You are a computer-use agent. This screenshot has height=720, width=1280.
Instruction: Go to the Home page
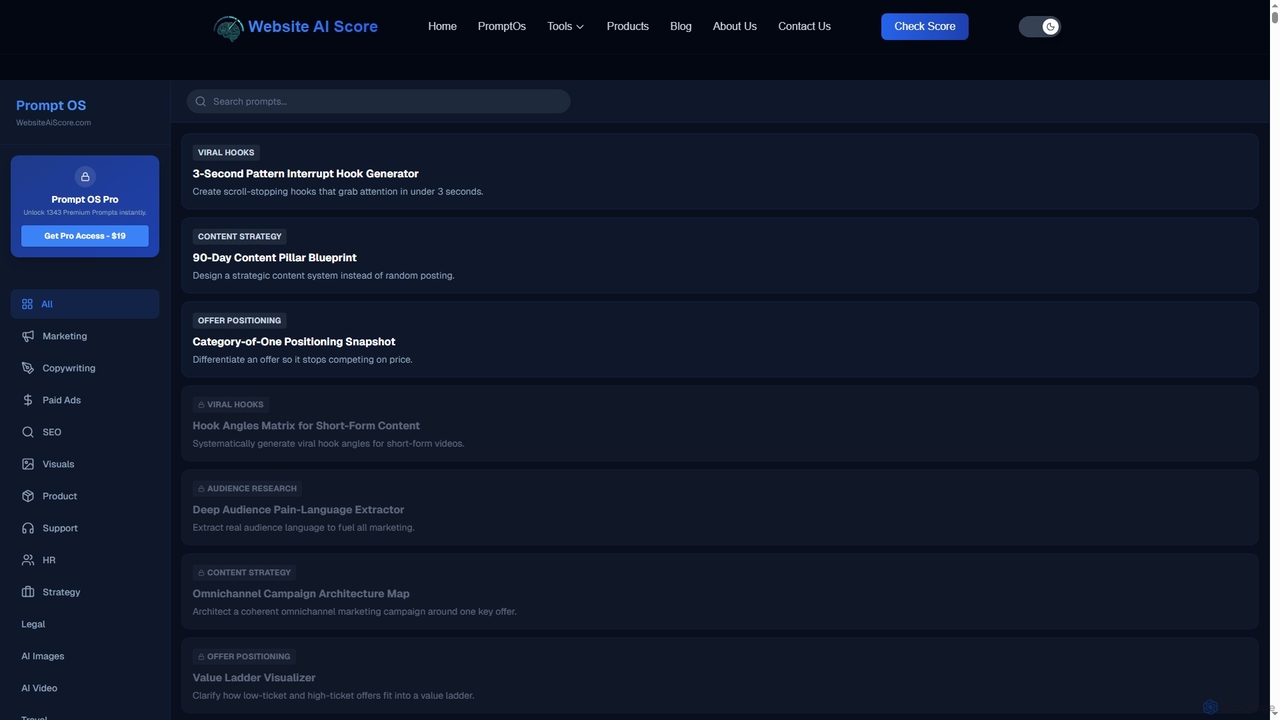tap(442, 26)
